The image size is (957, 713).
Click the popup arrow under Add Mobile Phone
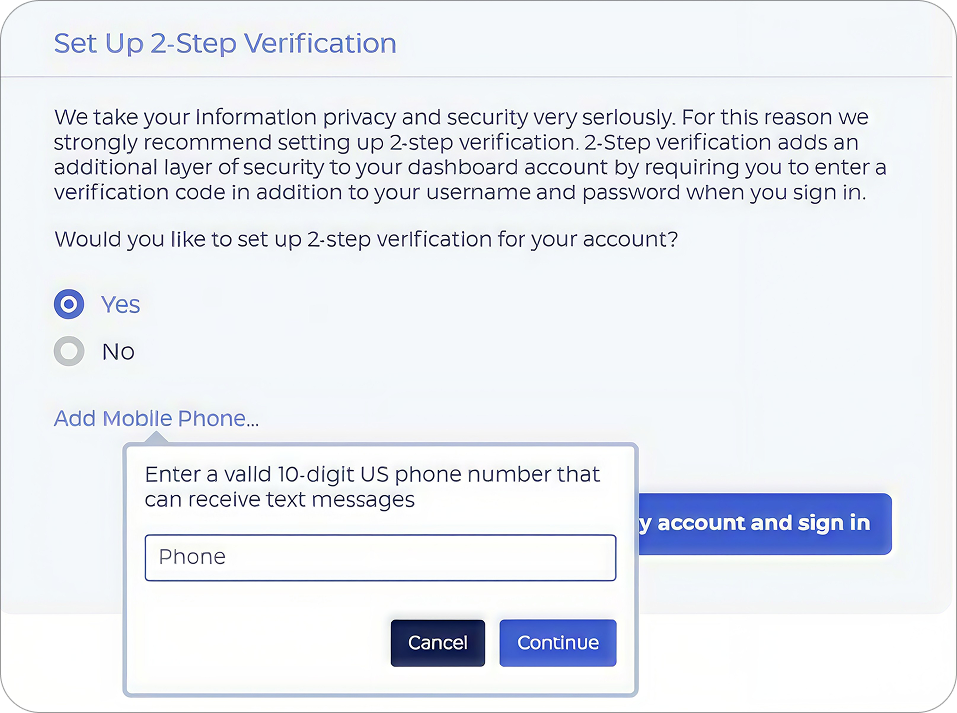[156, 437]
